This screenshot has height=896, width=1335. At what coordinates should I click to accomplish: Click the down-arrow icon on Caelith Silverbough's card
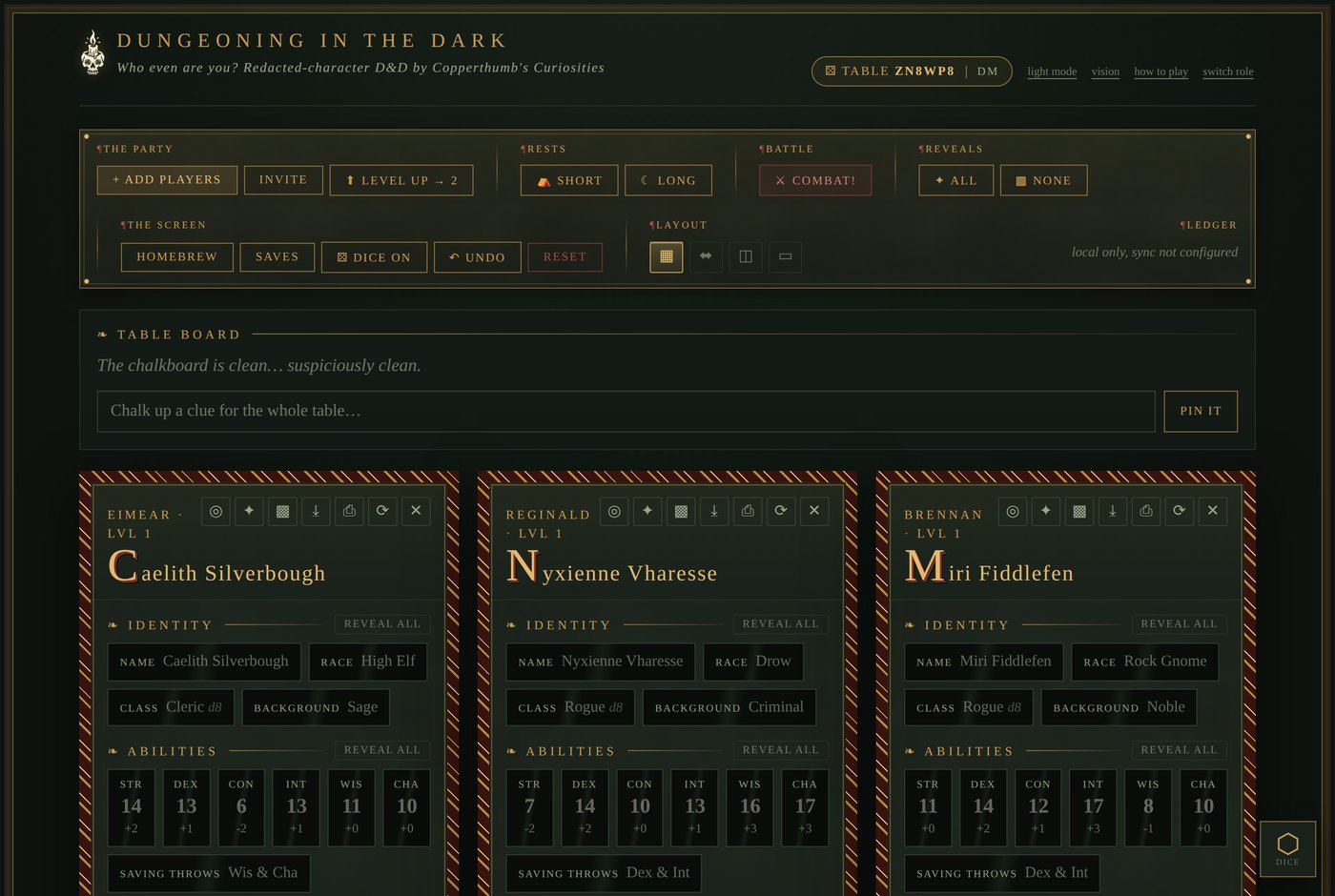[316, 511]
